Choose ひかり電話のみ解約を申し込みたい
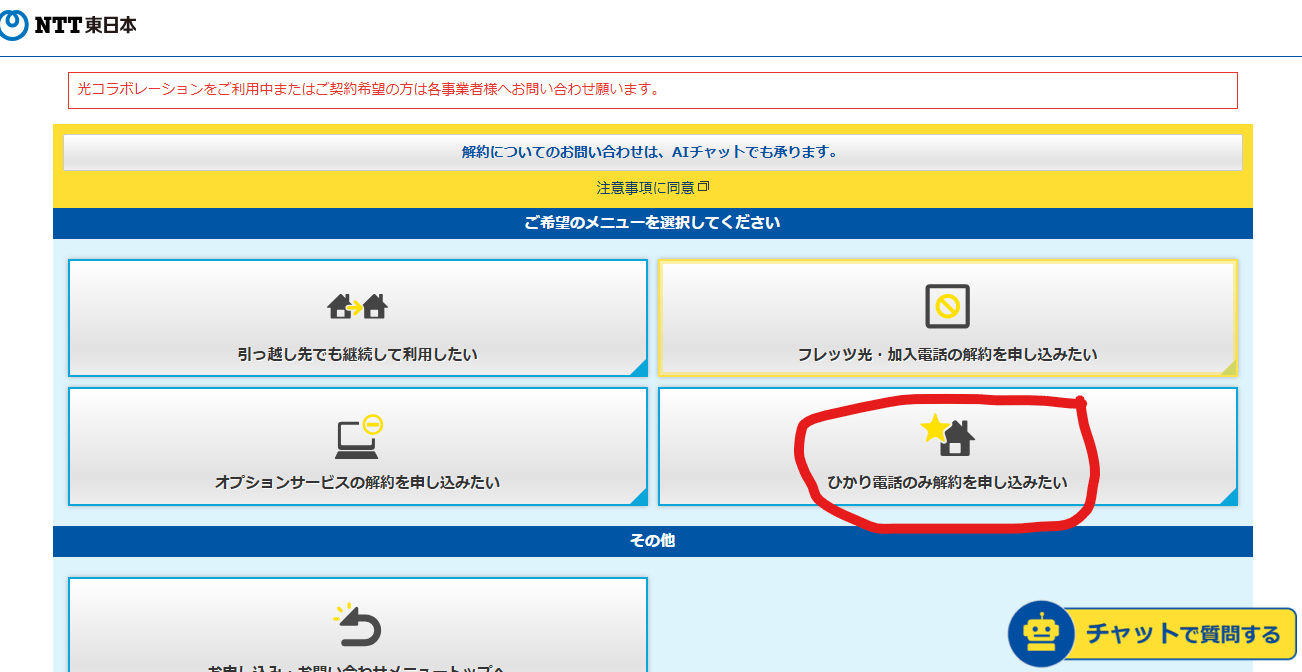This screenshot has height=672, width=1302. pyautogui.click(x=948, y=446)
